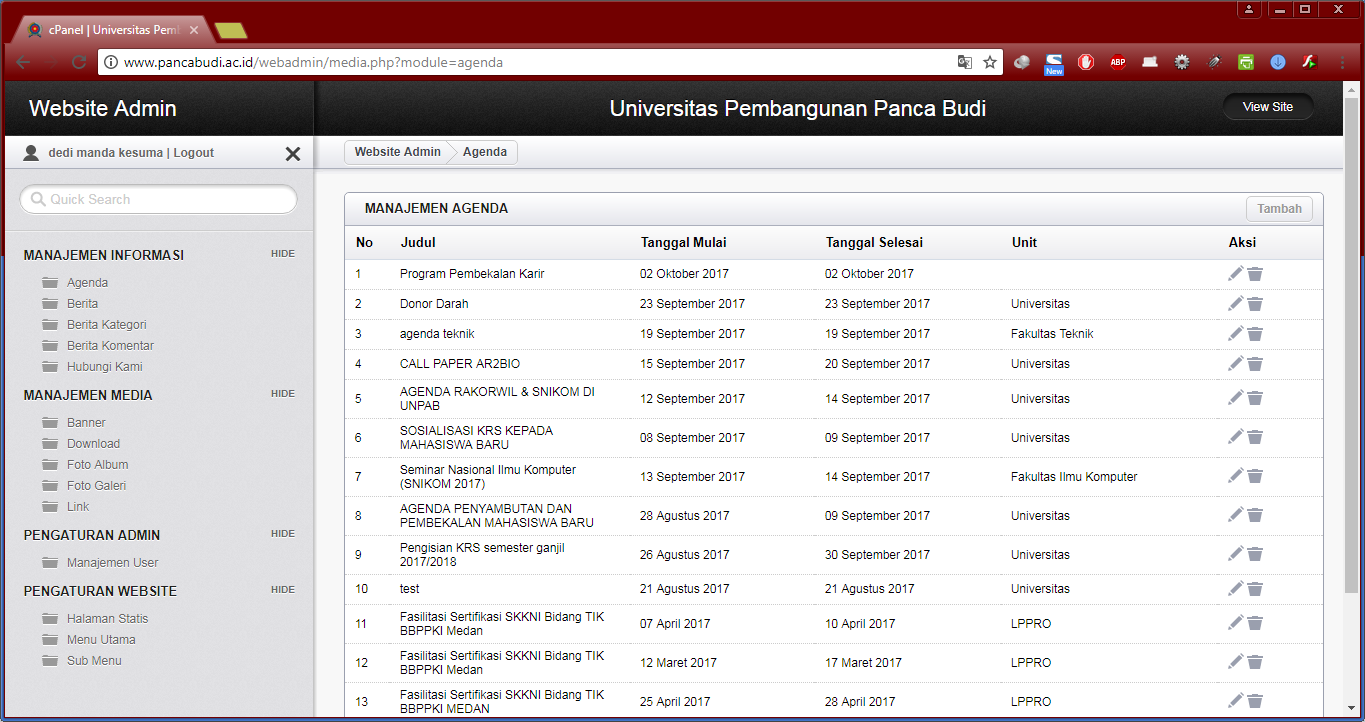Click the Adblock Plus extension icon
Screen dimensions: 1365x722
(x=1117, y=62)
